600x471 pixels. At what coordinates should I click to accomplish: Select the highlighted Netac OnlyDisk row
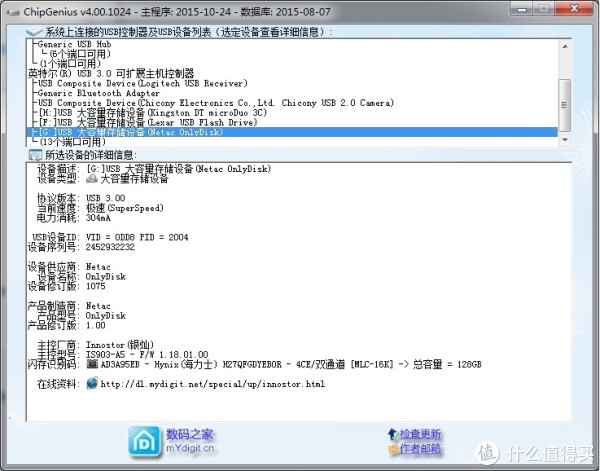click(x=292, y=132)
